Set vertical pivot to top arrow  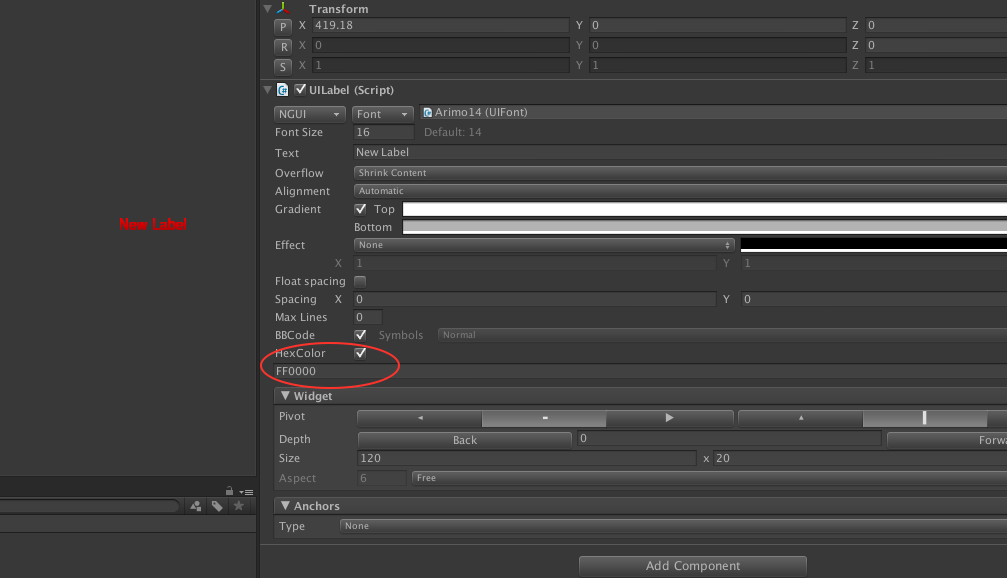(x=800, y=417)
